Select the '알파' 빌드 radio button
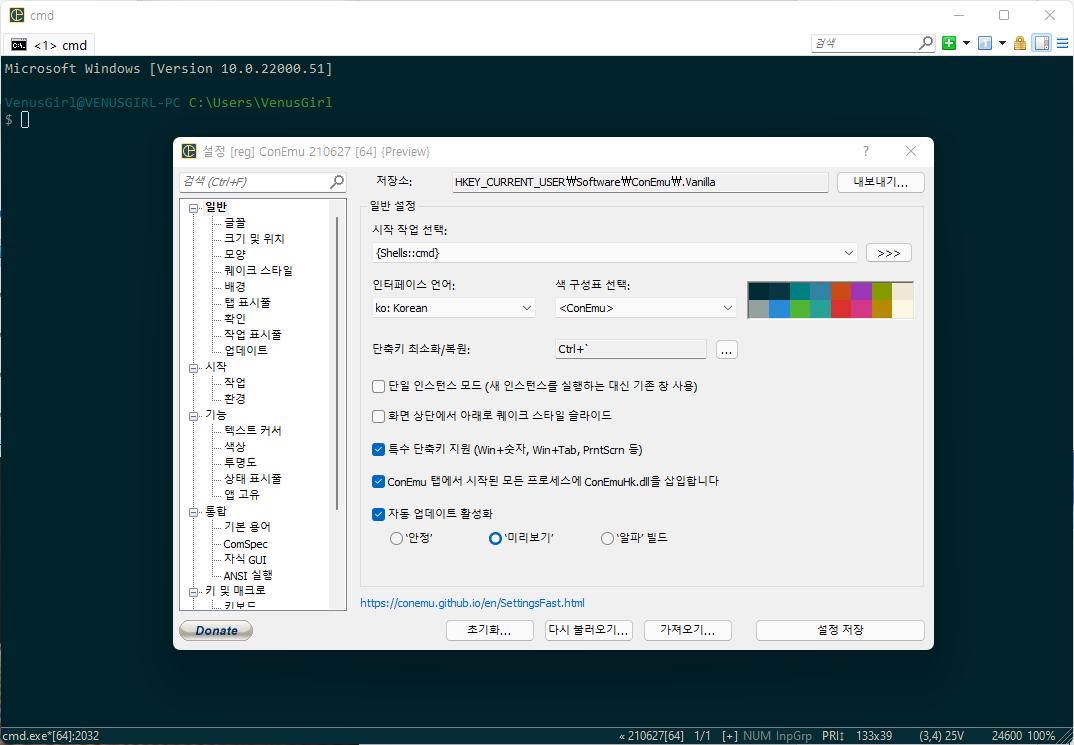This screenshot has width=1074, height=745. [x=607, y=538]
